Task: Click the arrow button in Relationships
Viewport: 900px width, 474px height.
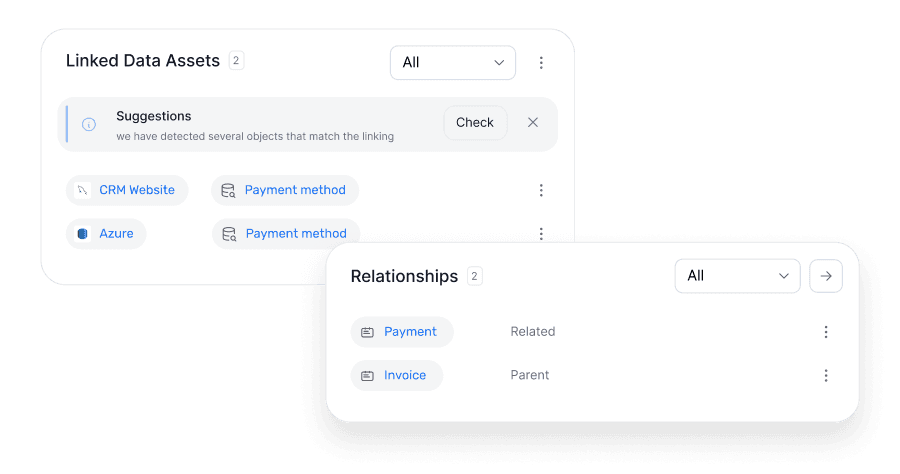Action: pos(826,276)
